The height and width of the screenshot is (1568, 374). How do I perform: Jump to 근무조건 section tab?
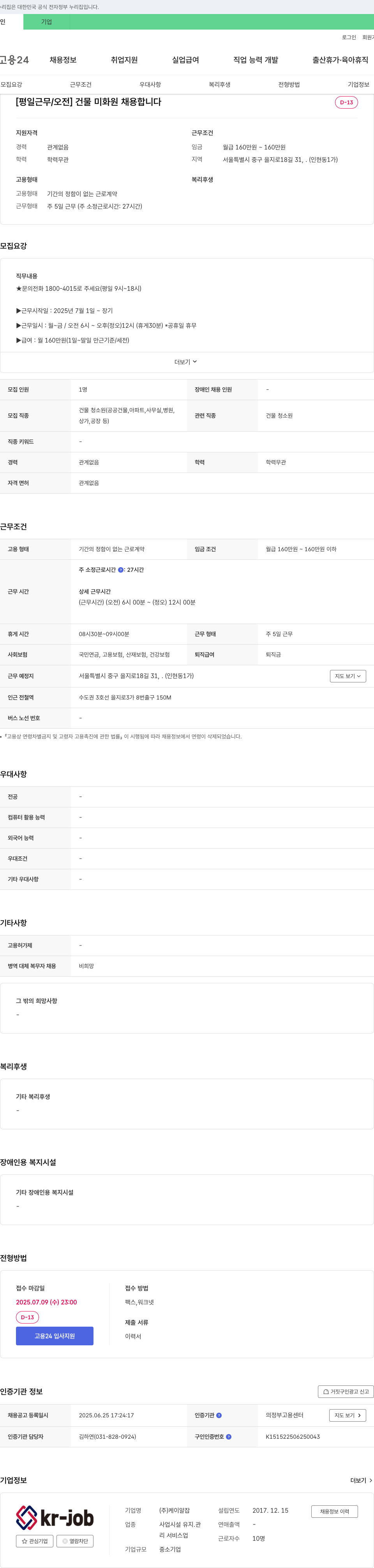(80, 84)
